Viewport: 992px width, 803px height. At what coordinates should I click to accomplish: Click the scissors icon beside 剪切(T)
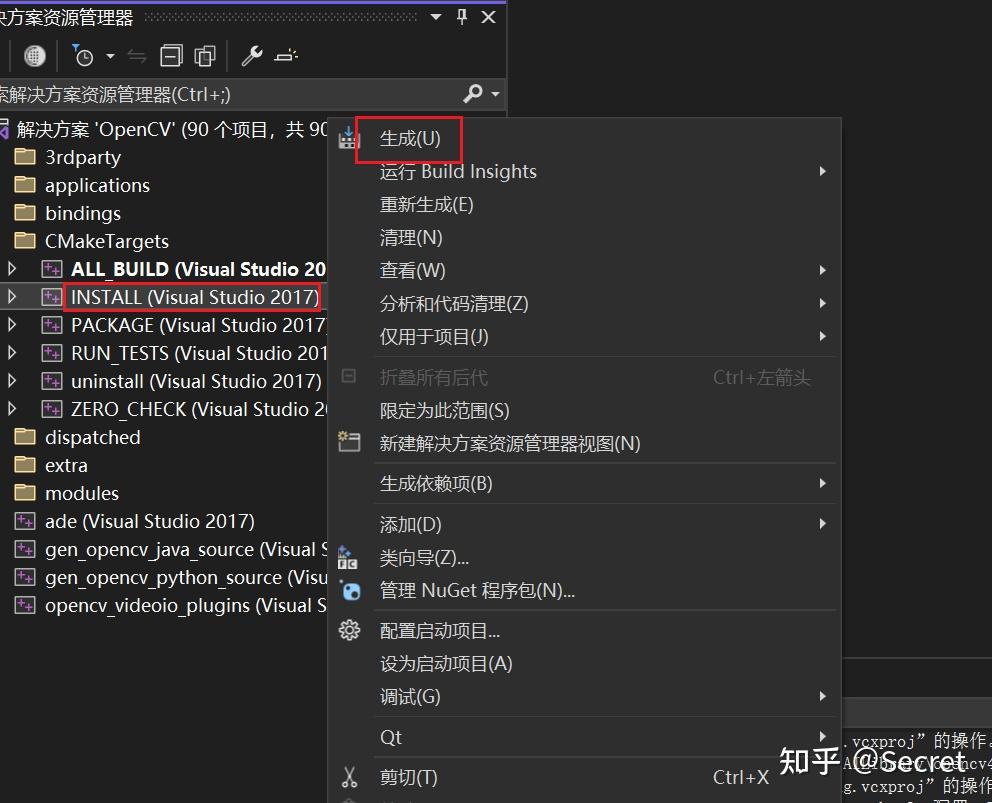click(x=349, y=777)
